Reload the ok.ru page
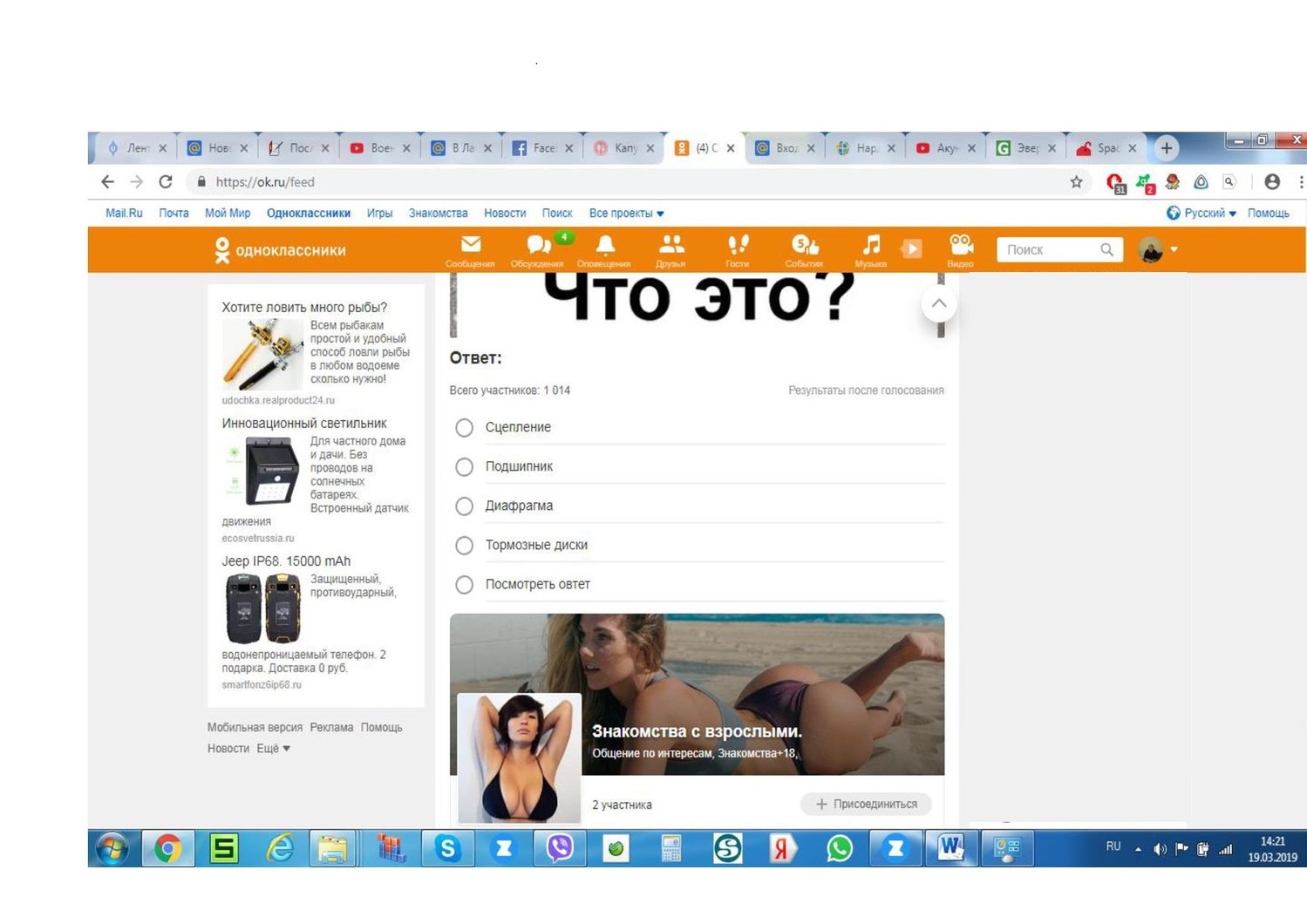The image size is (1307, 924). [x=166, y=181]
